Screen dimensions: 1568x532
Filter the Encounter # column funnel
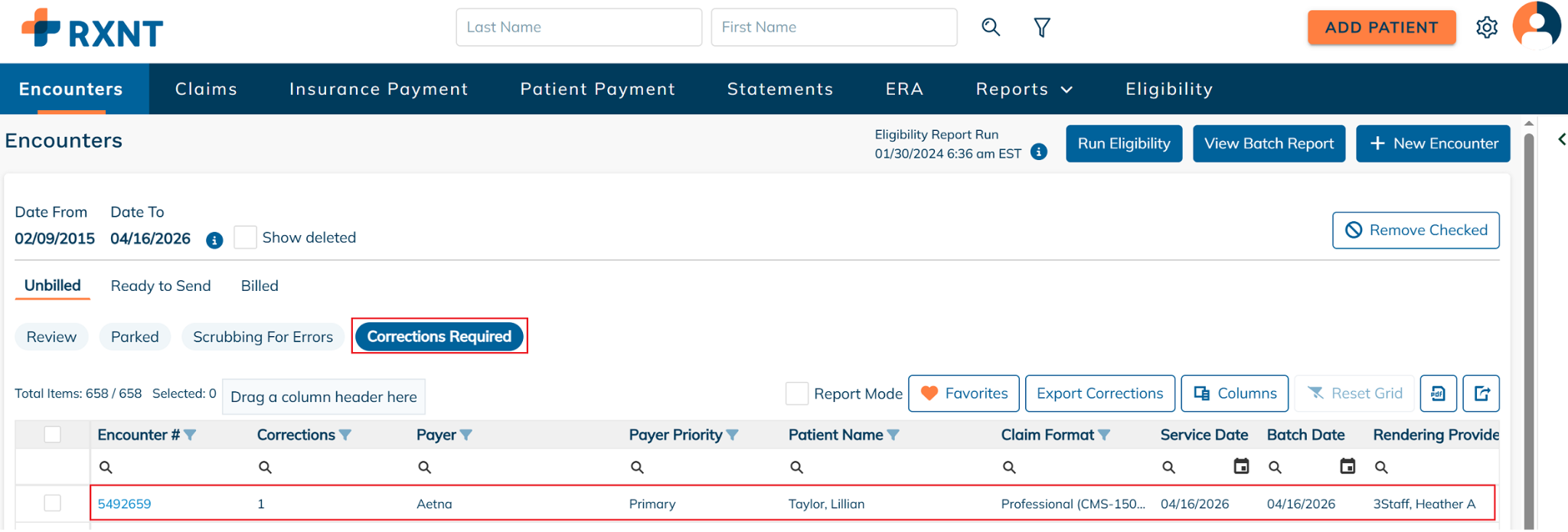191,435
